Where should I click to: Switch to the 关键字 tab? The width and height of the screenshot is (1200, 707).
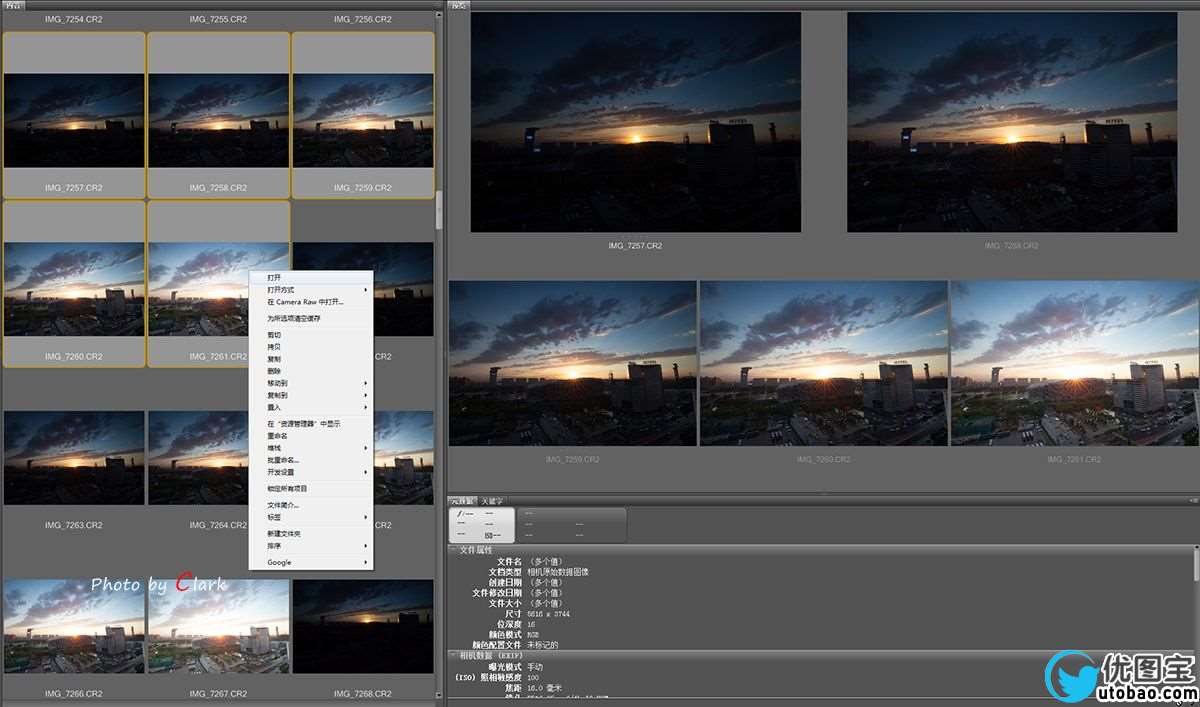(494, 500)
